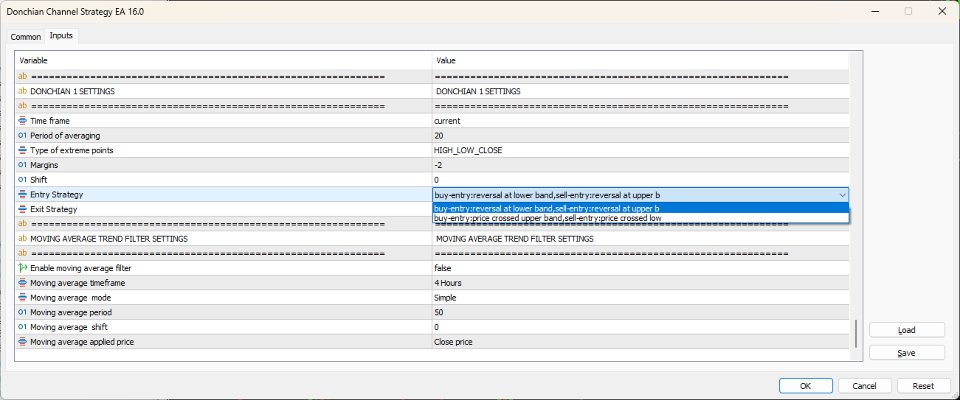Select the Exit Strategy row label
This screenshot has width=960, height=400.
point(54,209)
